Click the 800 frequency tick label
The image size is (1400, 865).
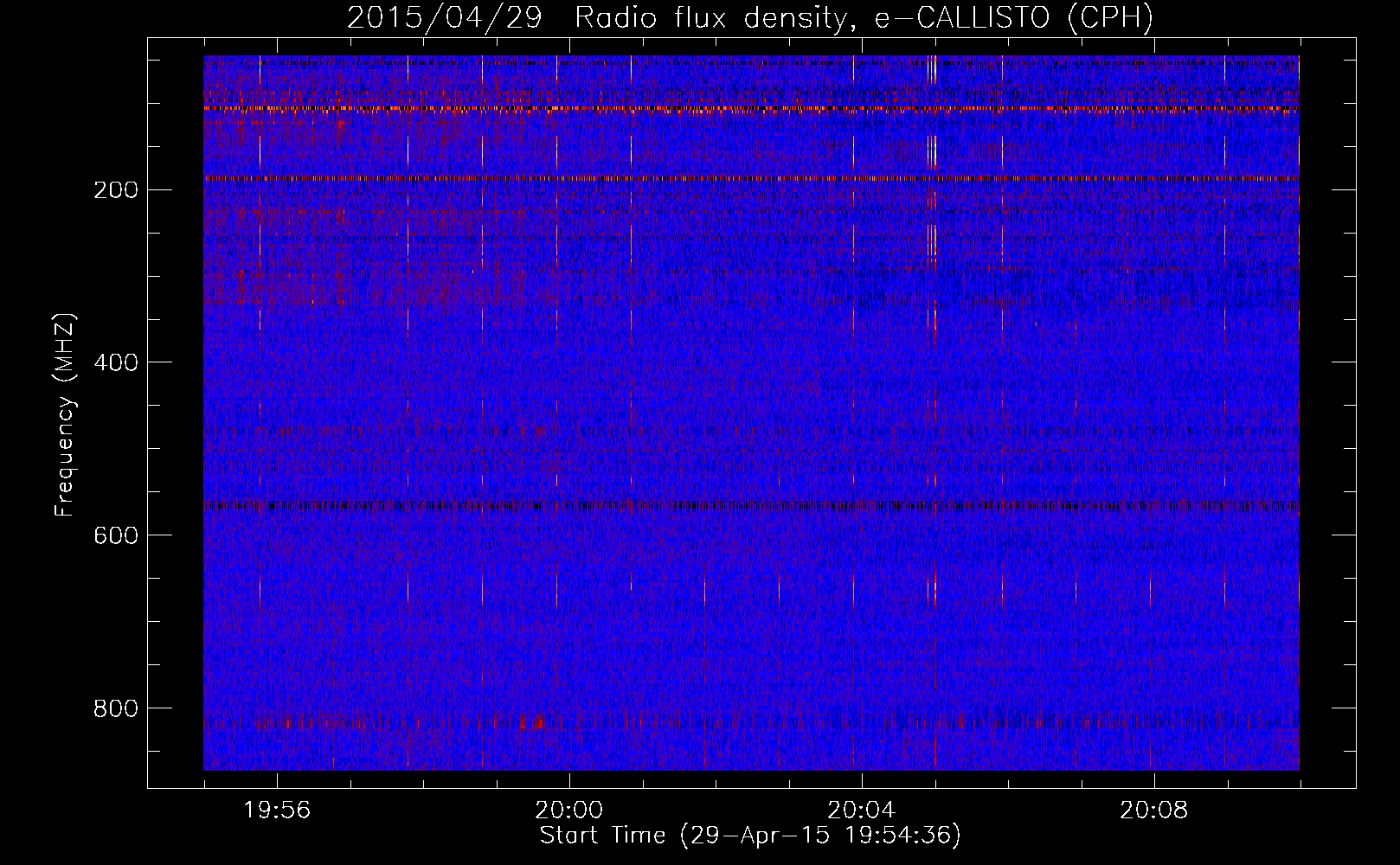pos(115,708)
